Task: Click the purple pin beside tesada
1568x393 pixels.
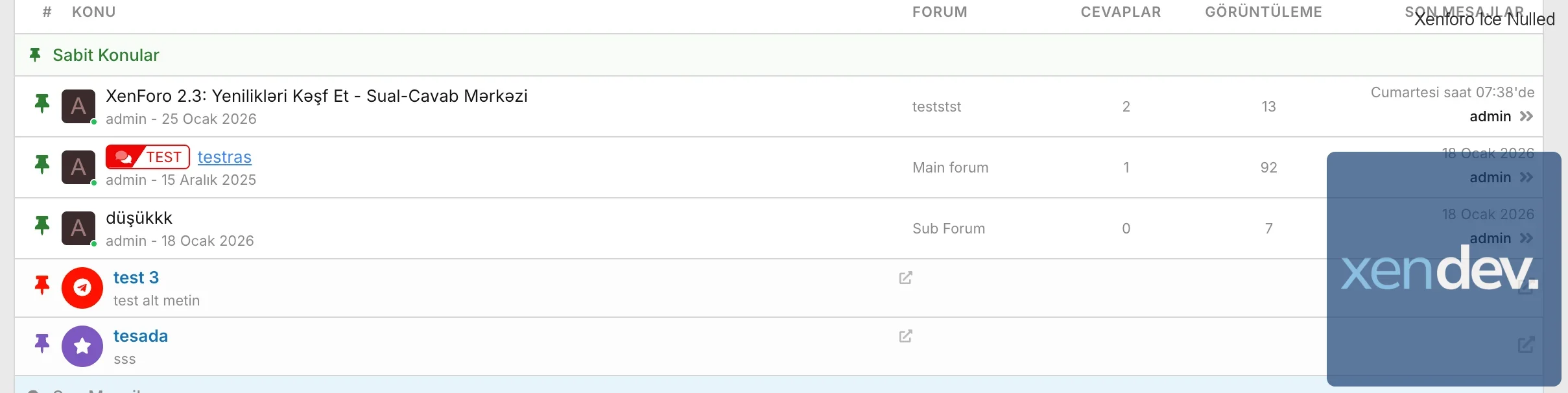Action: coord(42,343)
